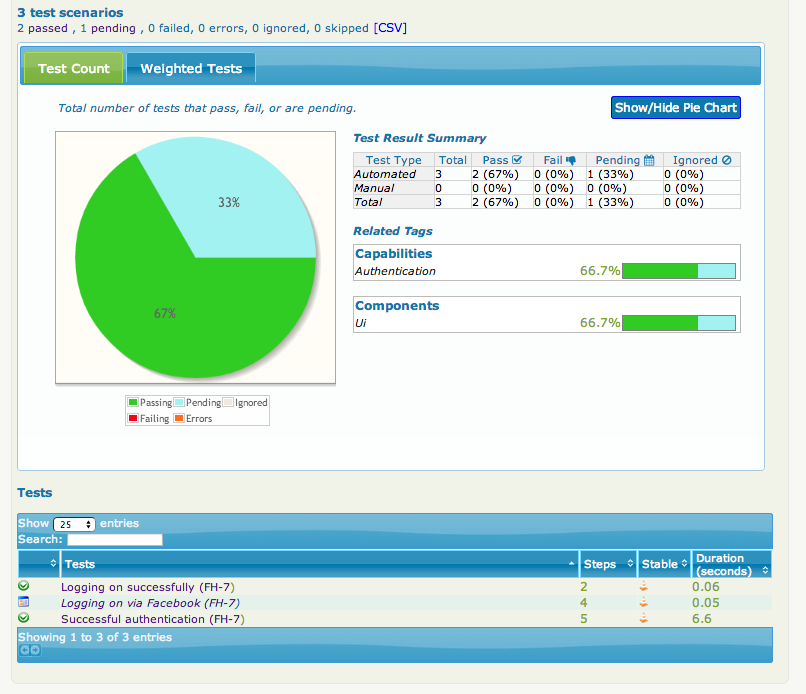The image size is (806, 694).
Task: Select the Test Count tab
Action: [74, 69]
